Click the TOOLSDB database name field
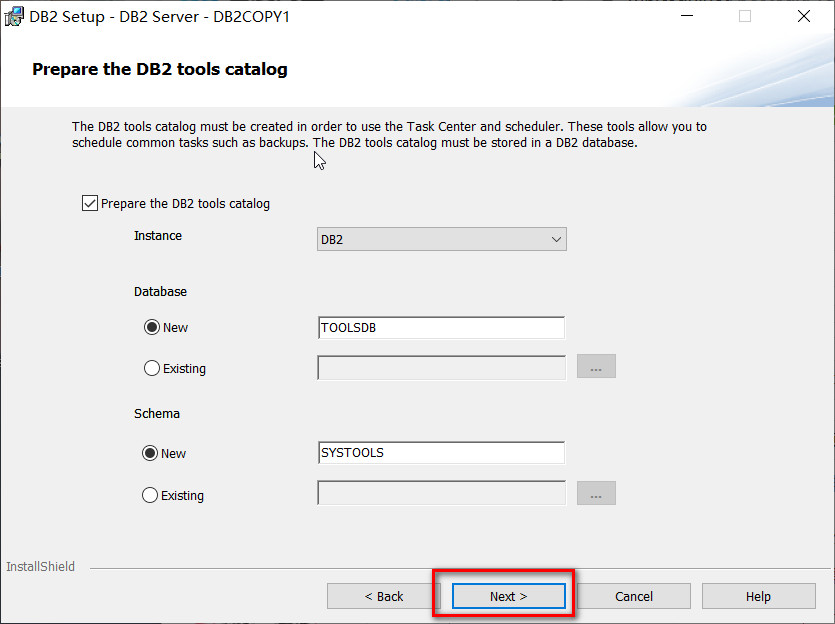This screenshot has width=835, height=624. pyautogui.click(x=441, y=327)
